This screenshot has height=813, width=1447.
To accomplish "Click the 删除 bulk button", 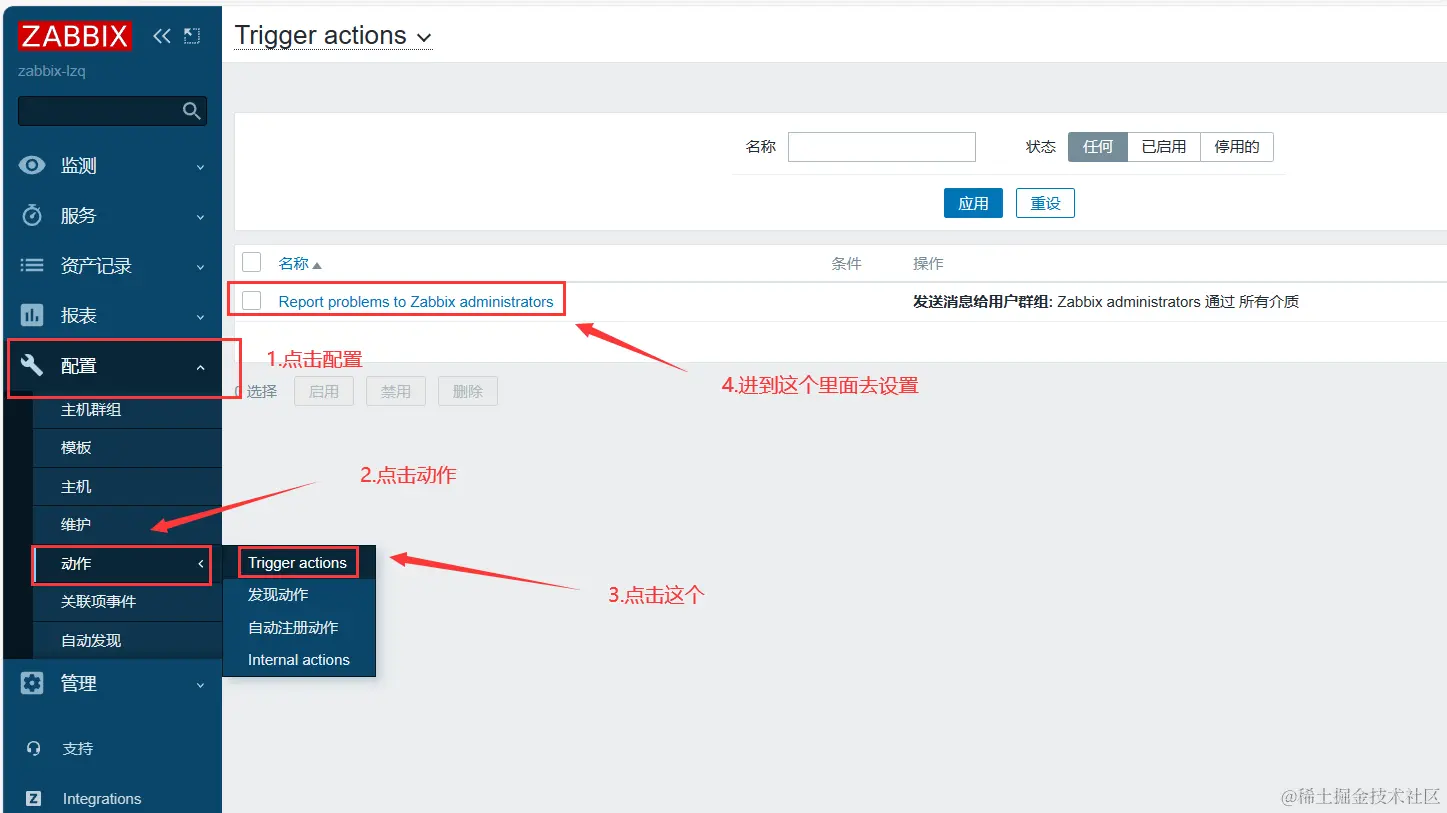I will point(468,391).
